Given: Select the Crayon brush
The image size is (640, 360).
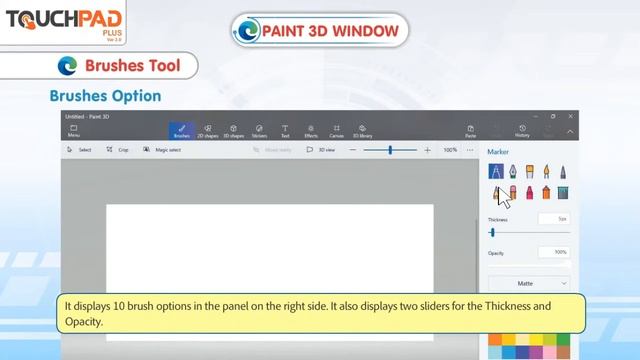Looking at the screenshot, I should pos(529,192).
